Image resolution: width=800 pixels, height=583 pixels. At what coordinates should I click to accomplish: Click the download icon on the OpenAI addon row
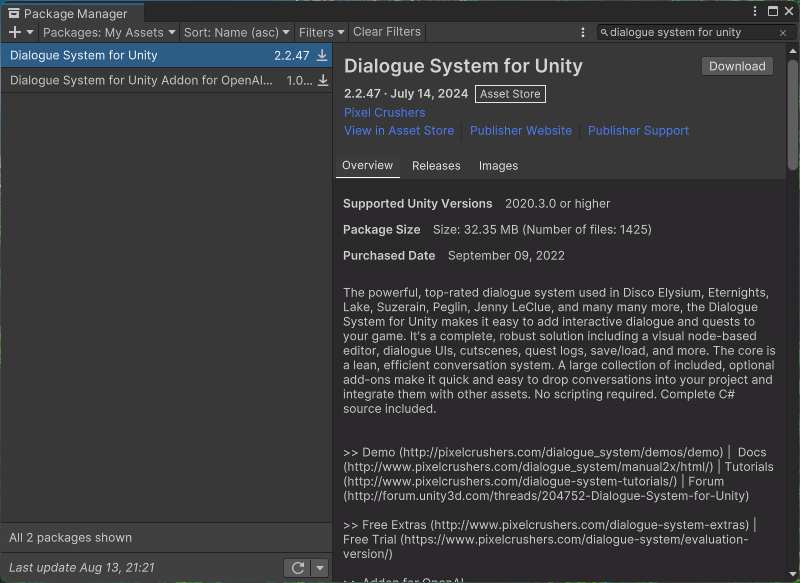click(x=323, y=80)
